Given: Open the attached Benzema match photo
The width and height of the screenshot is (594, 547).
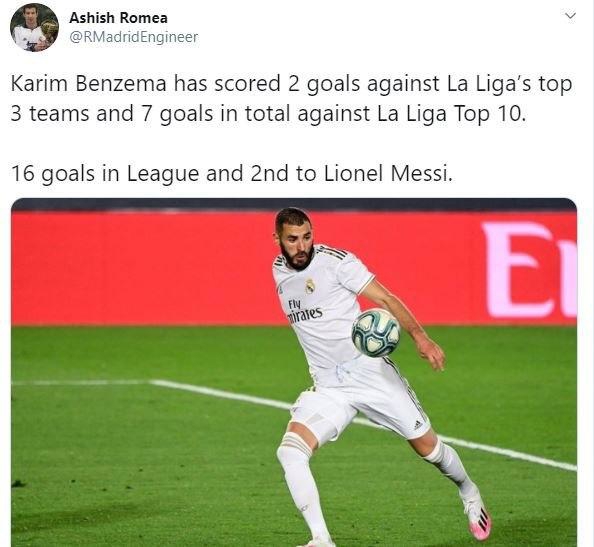Looking at the screenshot, I should point(294,372).
